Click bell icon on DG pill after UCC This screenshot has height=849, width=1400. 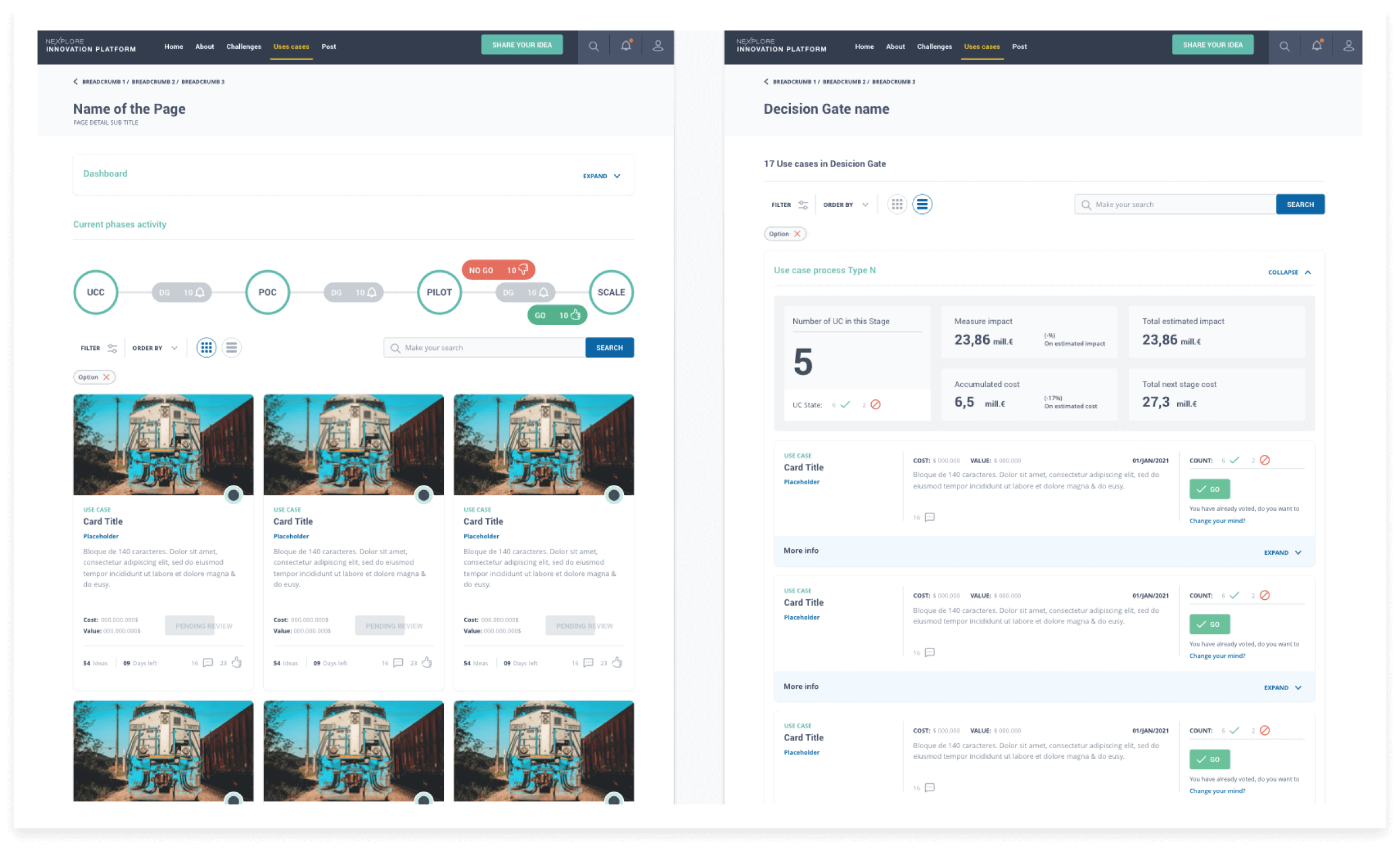[200, 292]
